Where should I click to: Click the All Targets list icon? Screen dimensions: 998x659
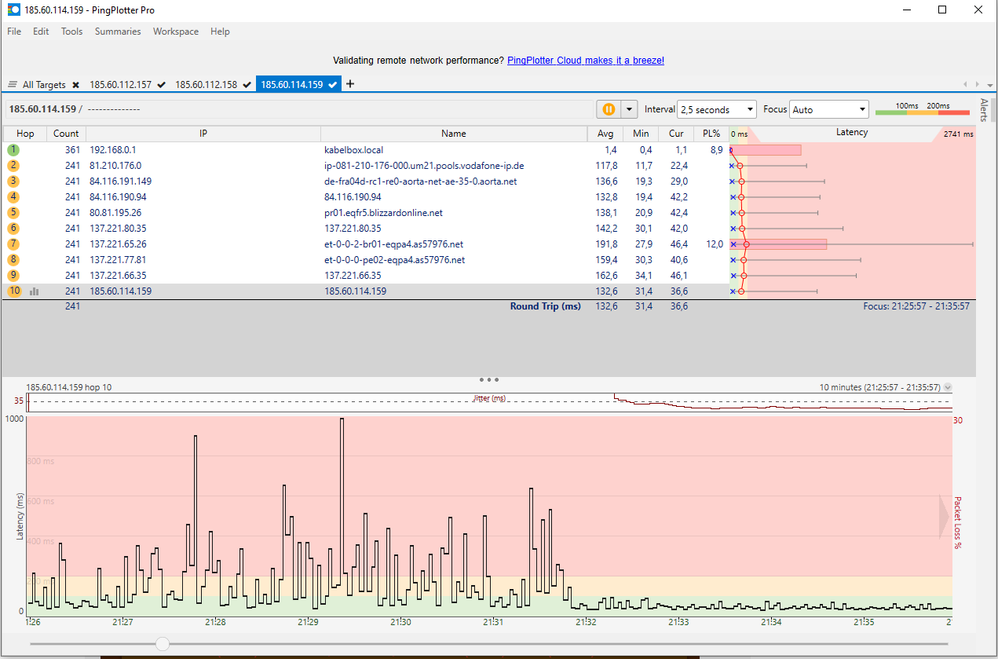coord(13,85)
